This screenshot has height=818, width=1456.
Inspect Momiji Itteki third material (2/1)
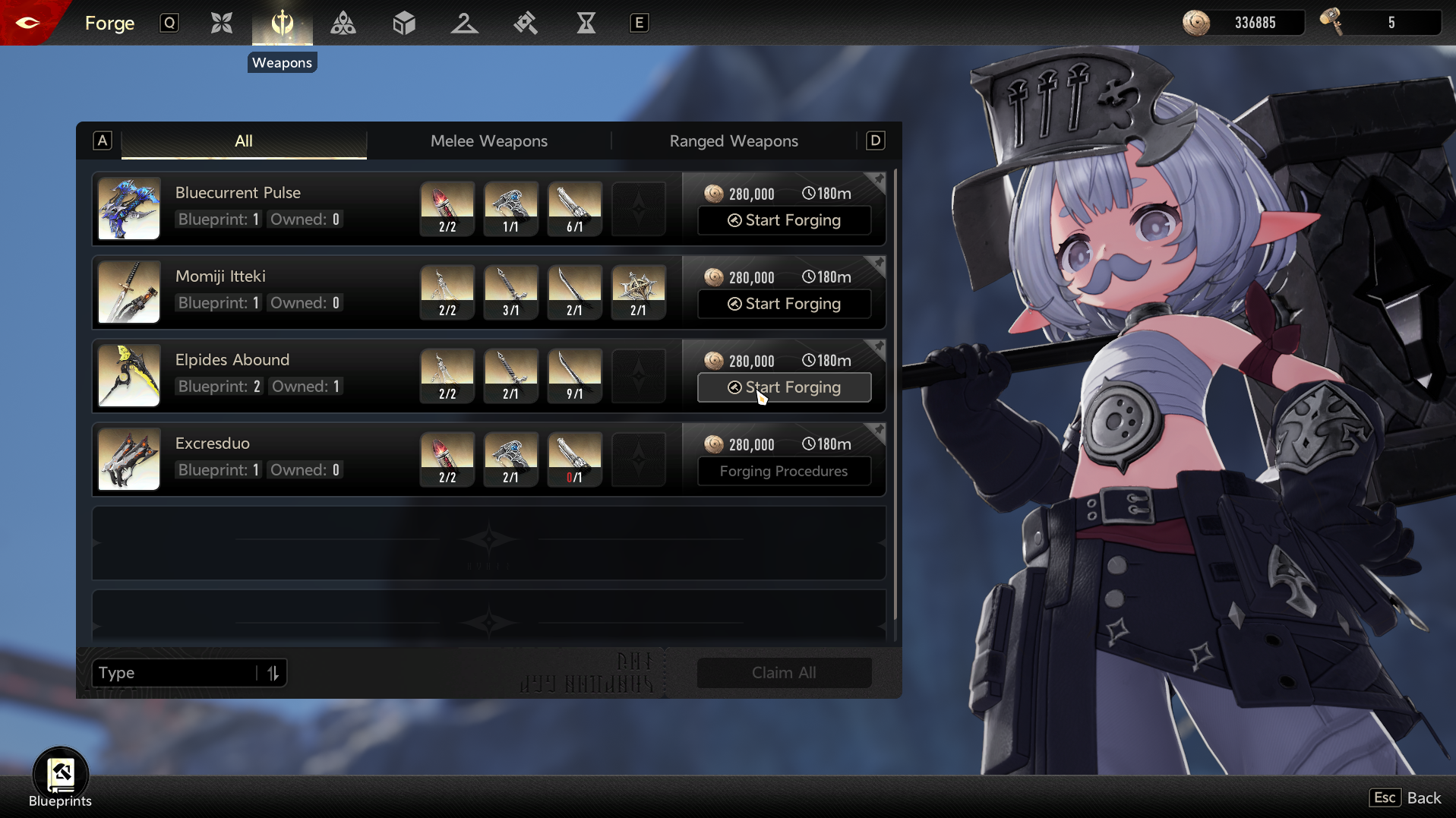[x=575, y=292]
